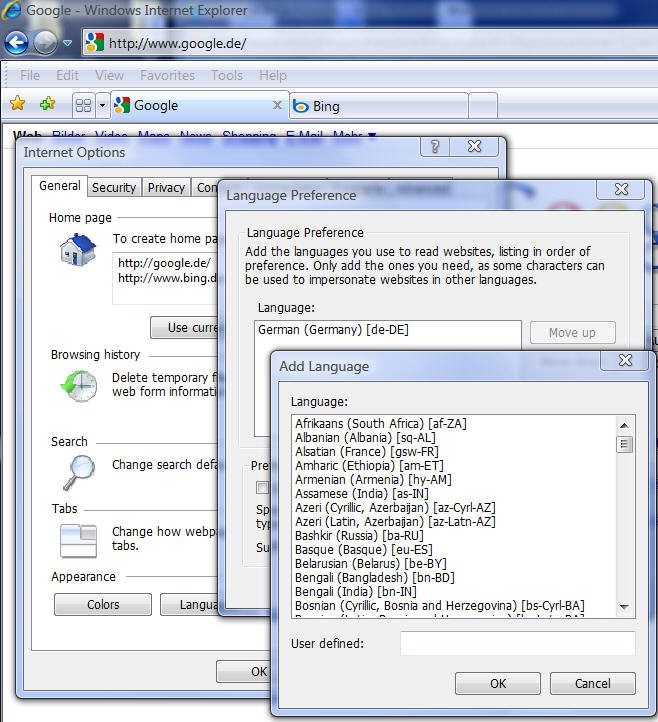658x722 pixels.
Task: Click the Tabs section window icon
Action: point(79,541)
